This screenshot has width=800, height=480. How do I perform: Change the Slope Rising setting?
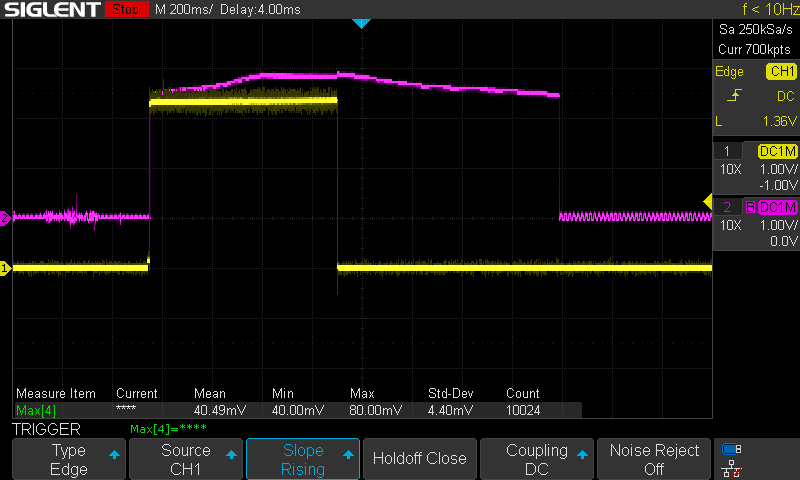pos(303,459)
